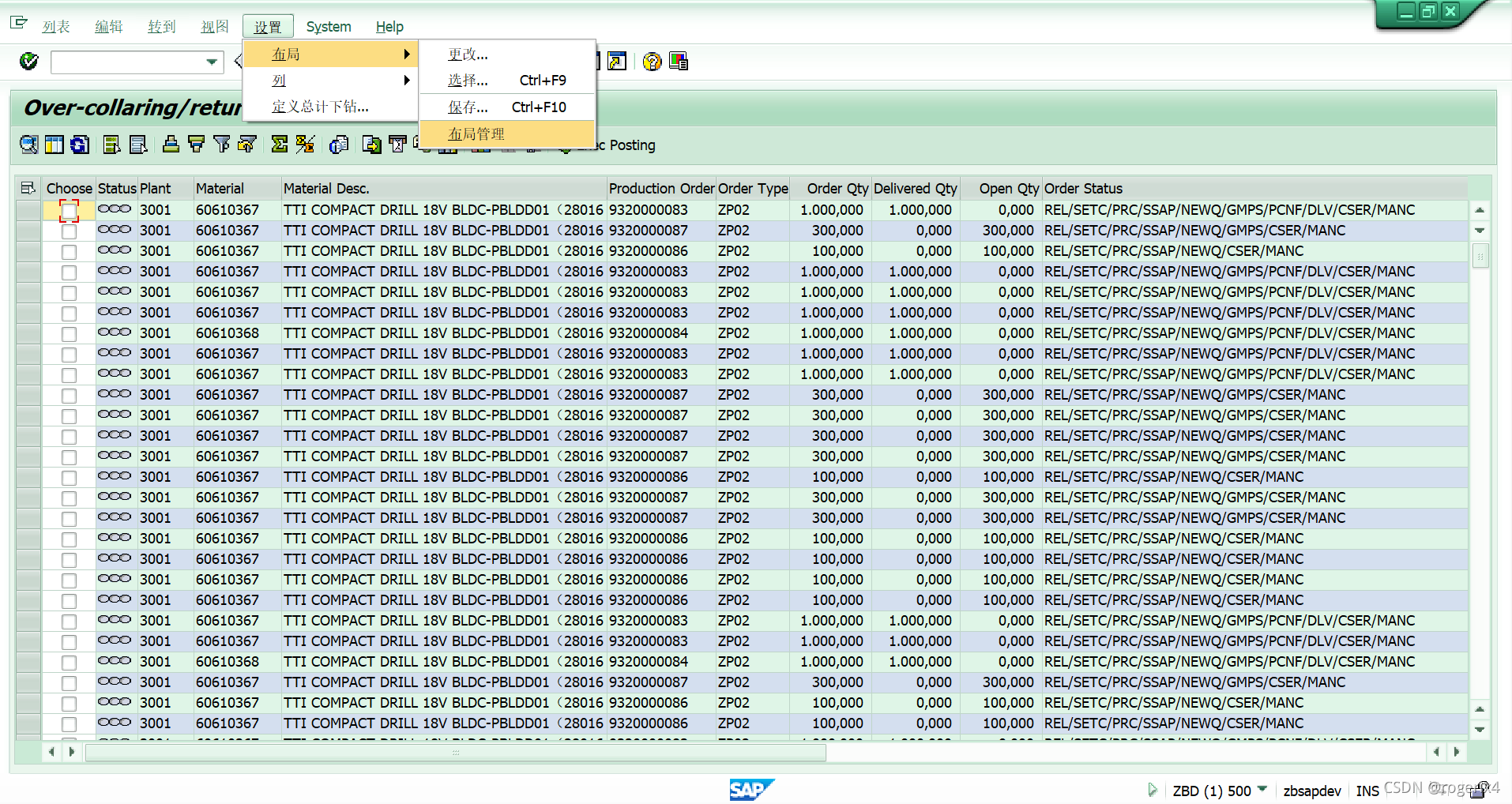The image size is (1512, 804).
Task: Click the Delivered Qty column header
Action: [915, 189]
